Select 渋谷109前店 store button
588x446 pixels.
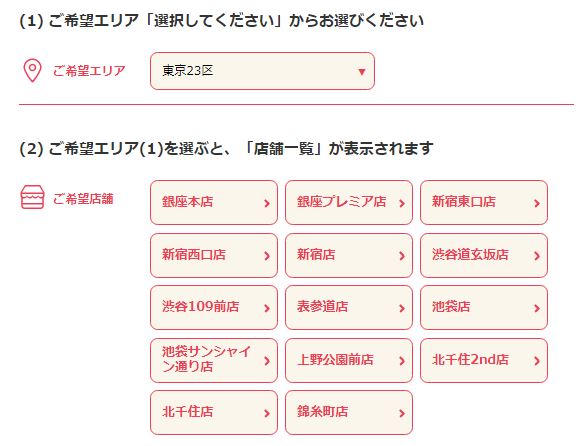click(214, 308)
